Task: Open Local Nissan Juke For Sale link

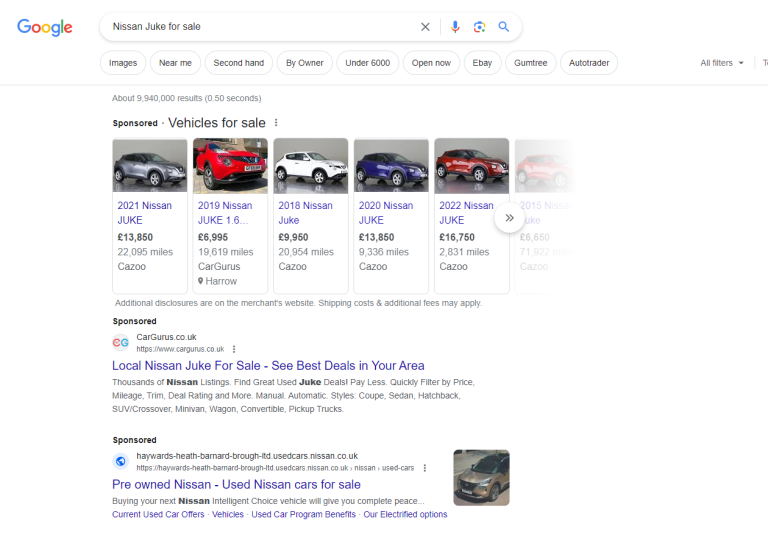Action: [x=268, y=366]
